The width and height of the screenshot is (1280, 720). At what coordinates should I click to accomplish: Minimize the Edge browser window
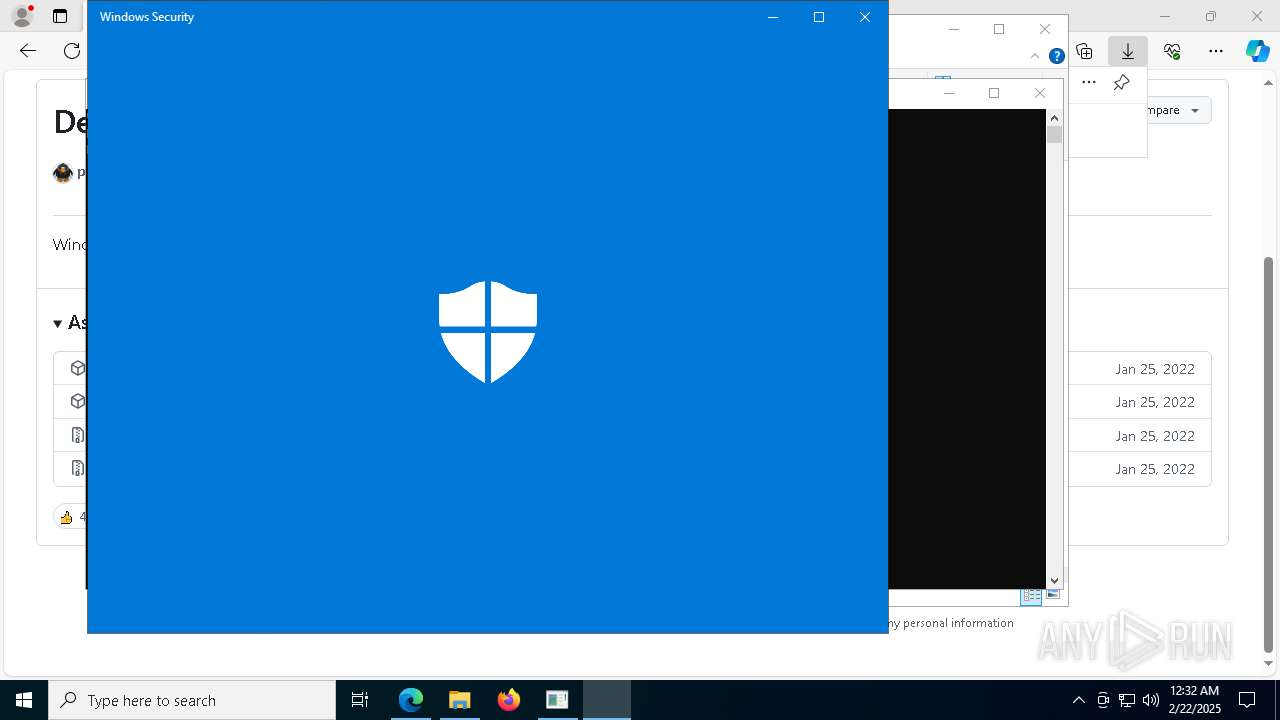[1165, 16]
